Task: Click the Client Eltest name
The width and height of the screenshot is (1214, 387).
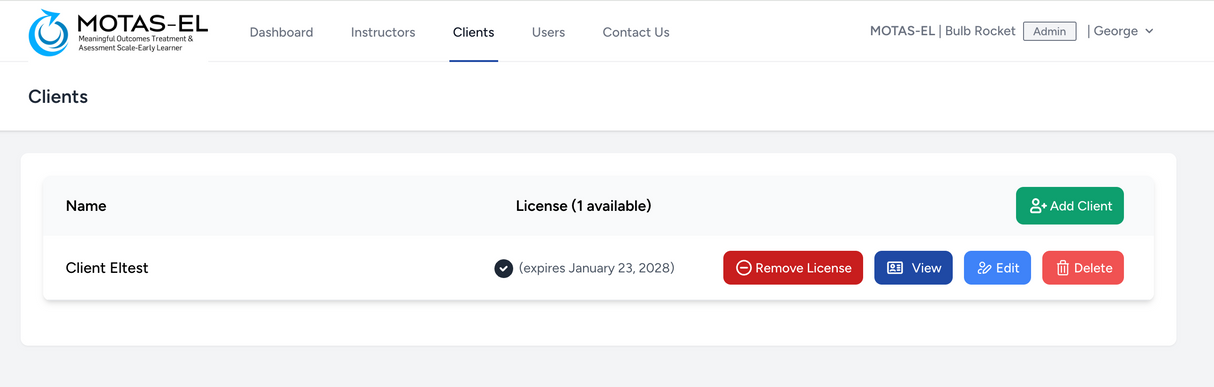Action: (x=107, y=268)
